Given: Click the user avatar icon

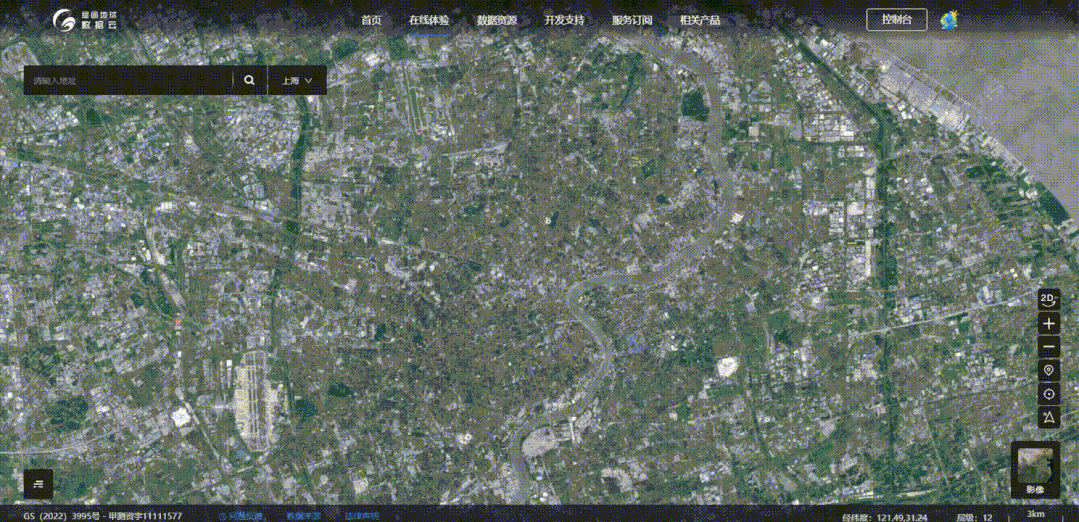Looking at the screenshot, I should [949, 20].
